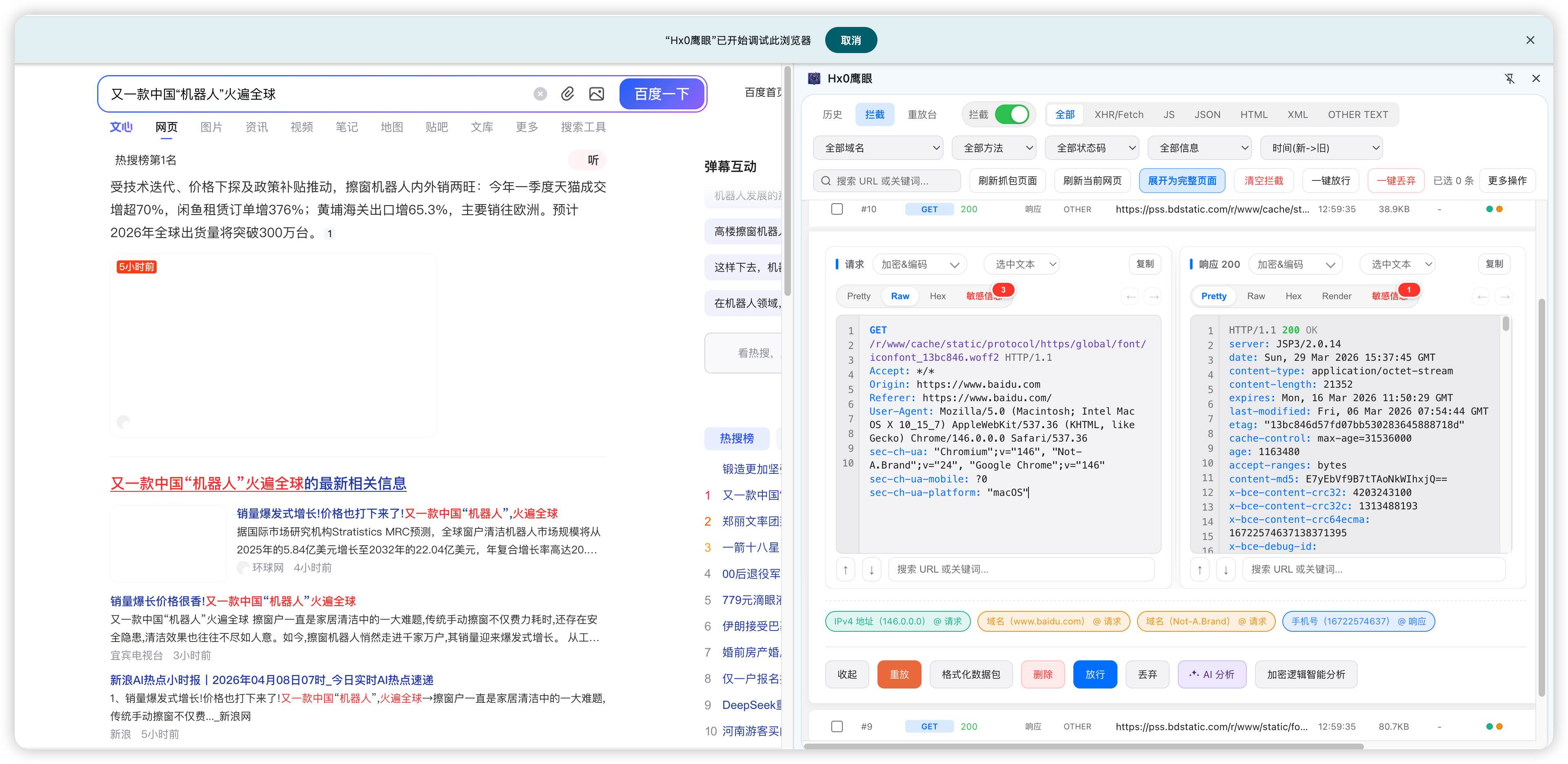
Task: Focus the 搜索 URL 或关键词 filter field
Action: tap(887, 181)
